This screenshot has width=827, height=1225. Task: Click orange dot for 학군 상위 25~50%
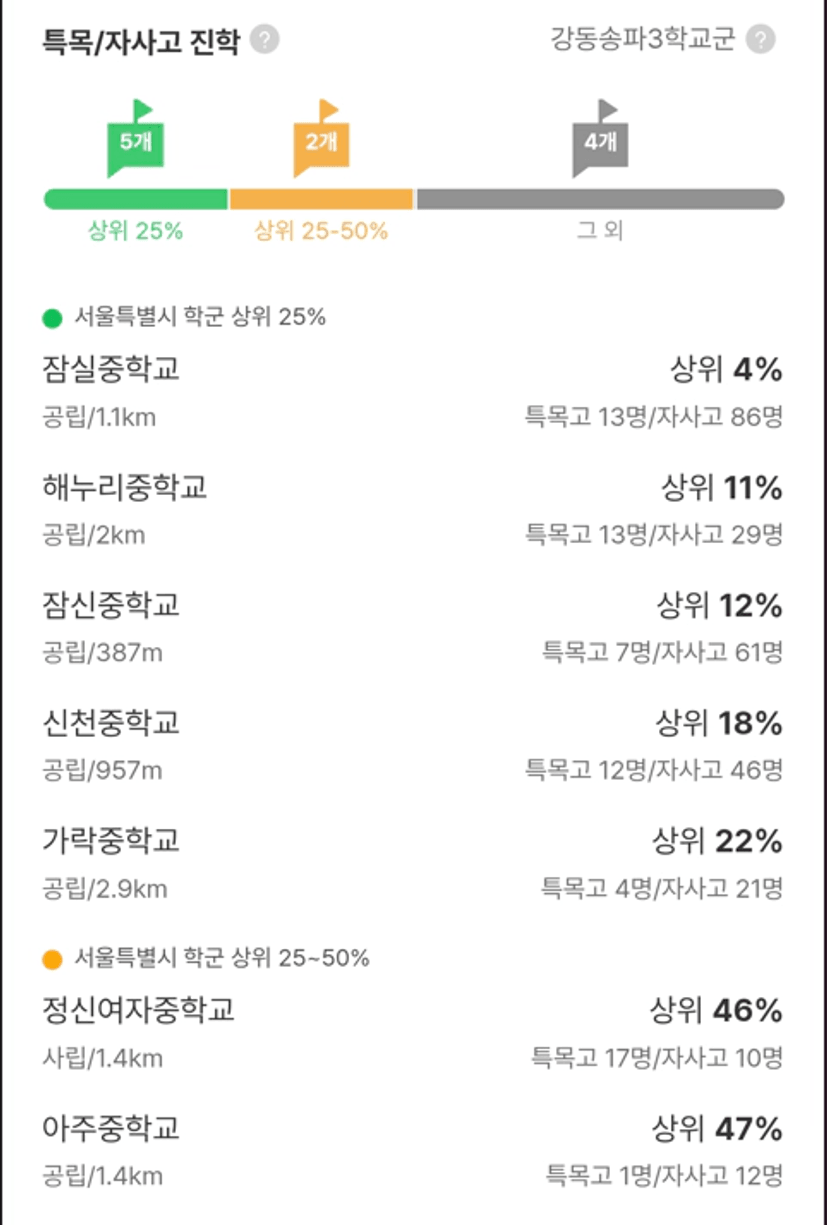tap(52, 959)
